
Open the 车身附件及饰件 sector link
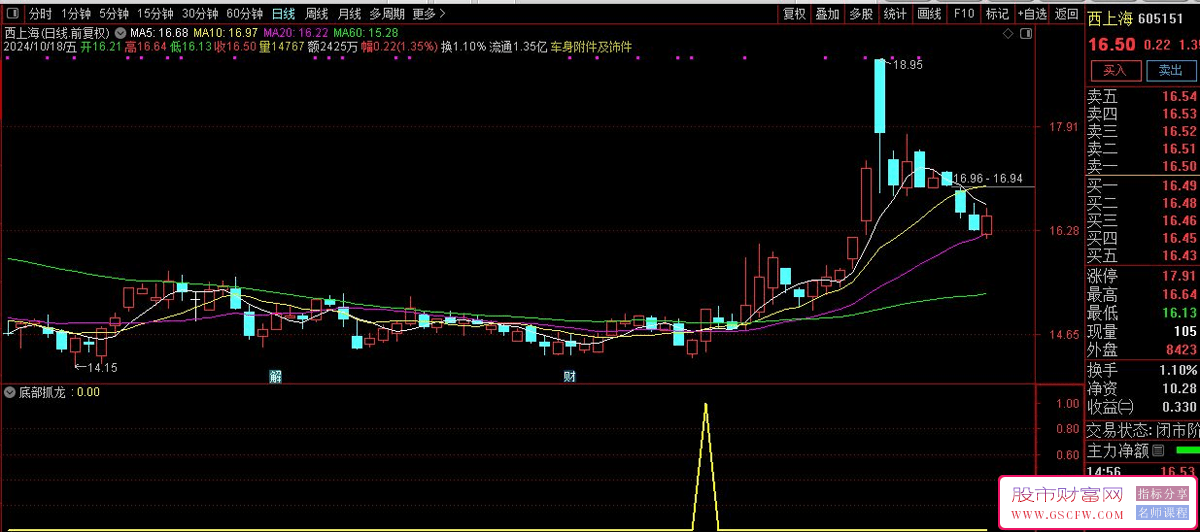tap(591, 47)
